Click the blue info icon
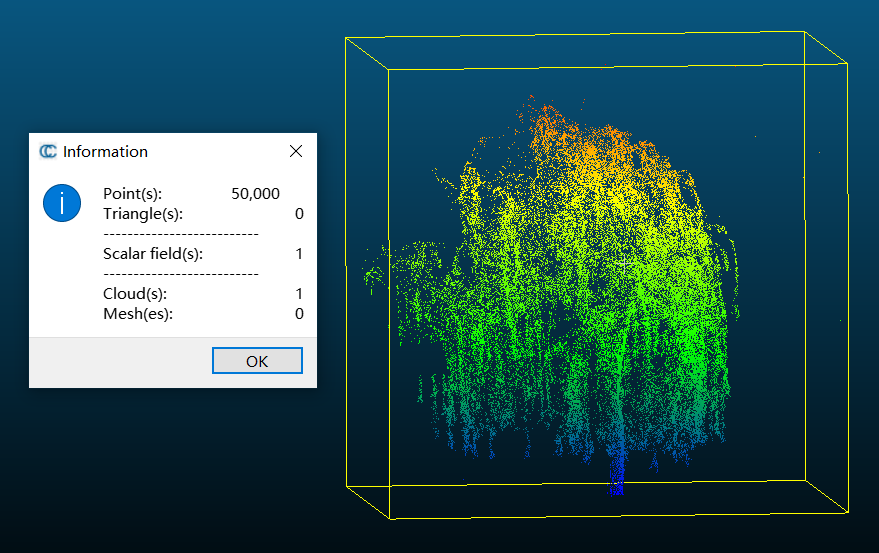The image size is (879, 553). point(62,203)
